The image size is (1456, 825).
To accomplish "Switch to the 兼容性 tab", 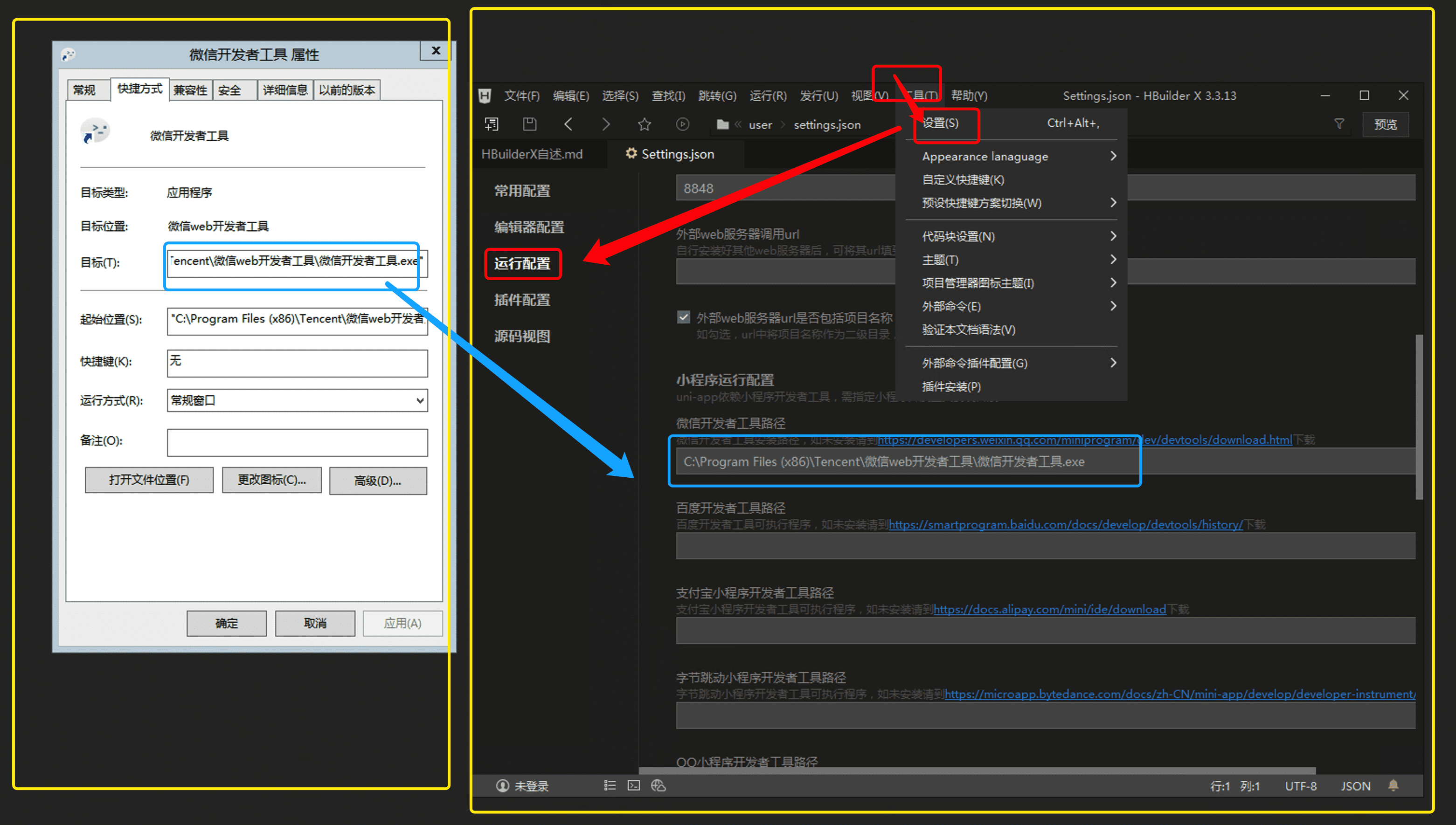I will (x=190, y=90).
